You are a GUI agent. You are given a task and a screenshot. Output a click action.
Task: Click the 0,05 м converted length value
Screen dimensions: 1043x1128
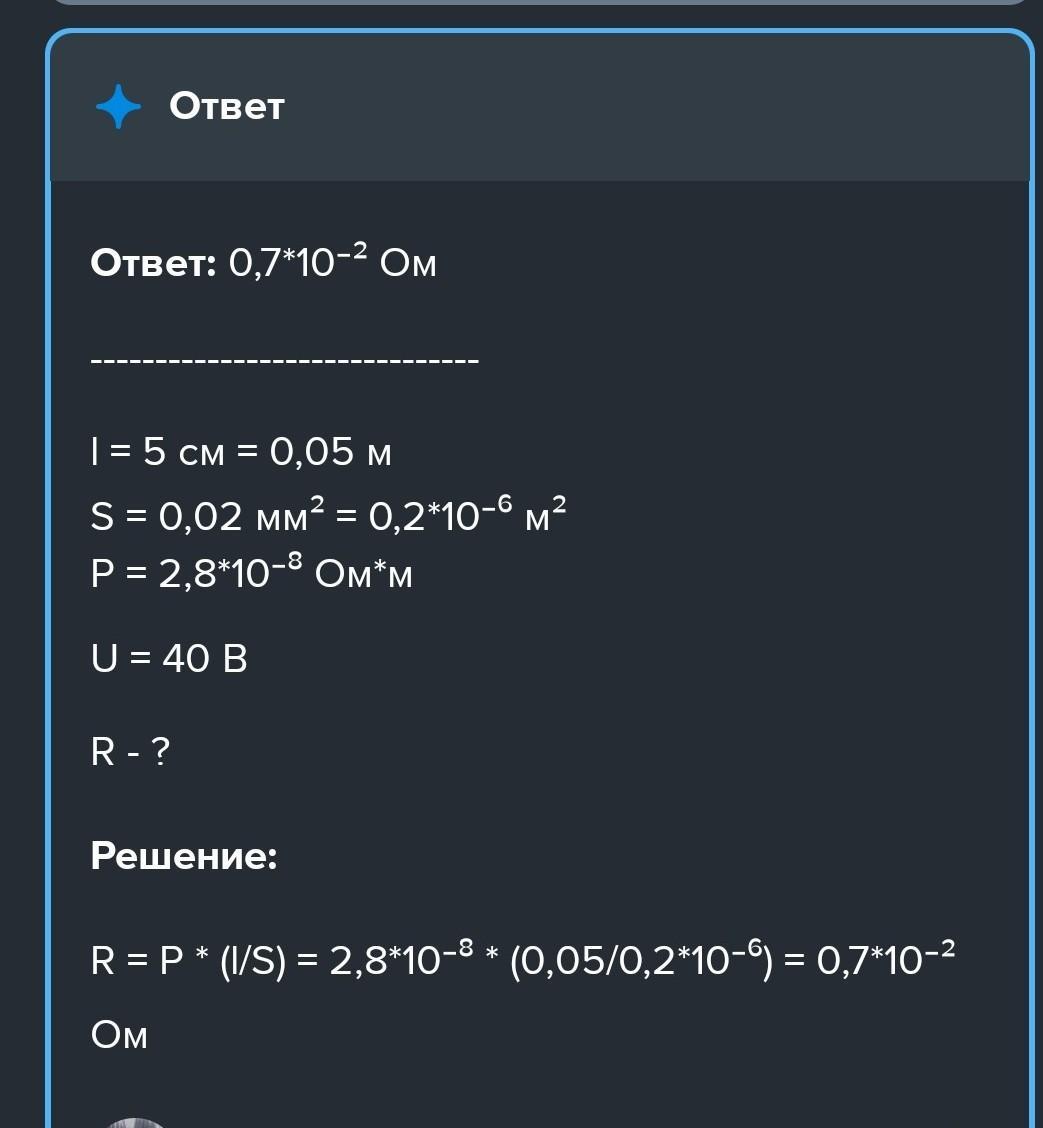(x=330, y=453)
